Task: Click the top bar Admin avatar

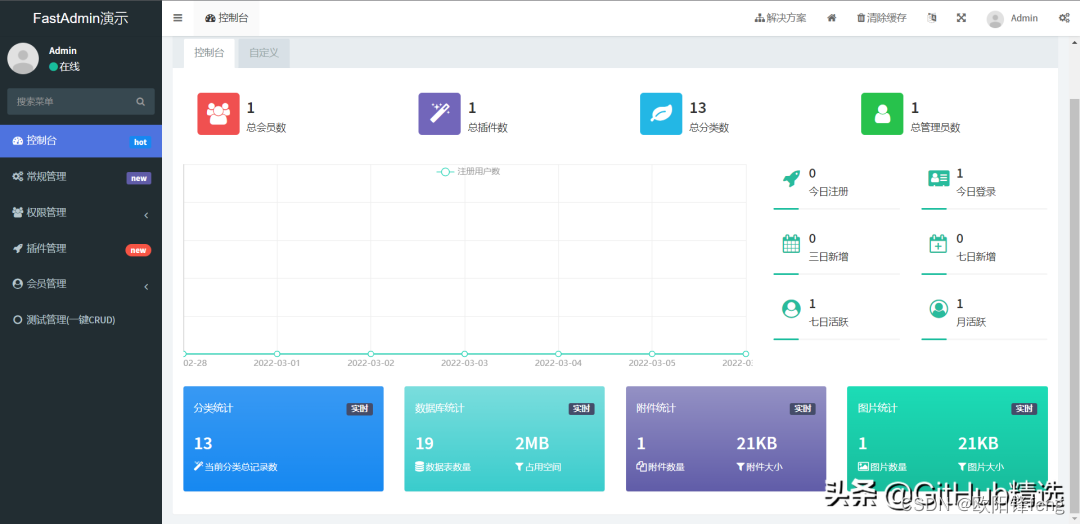Action: [x=995, y=19]
